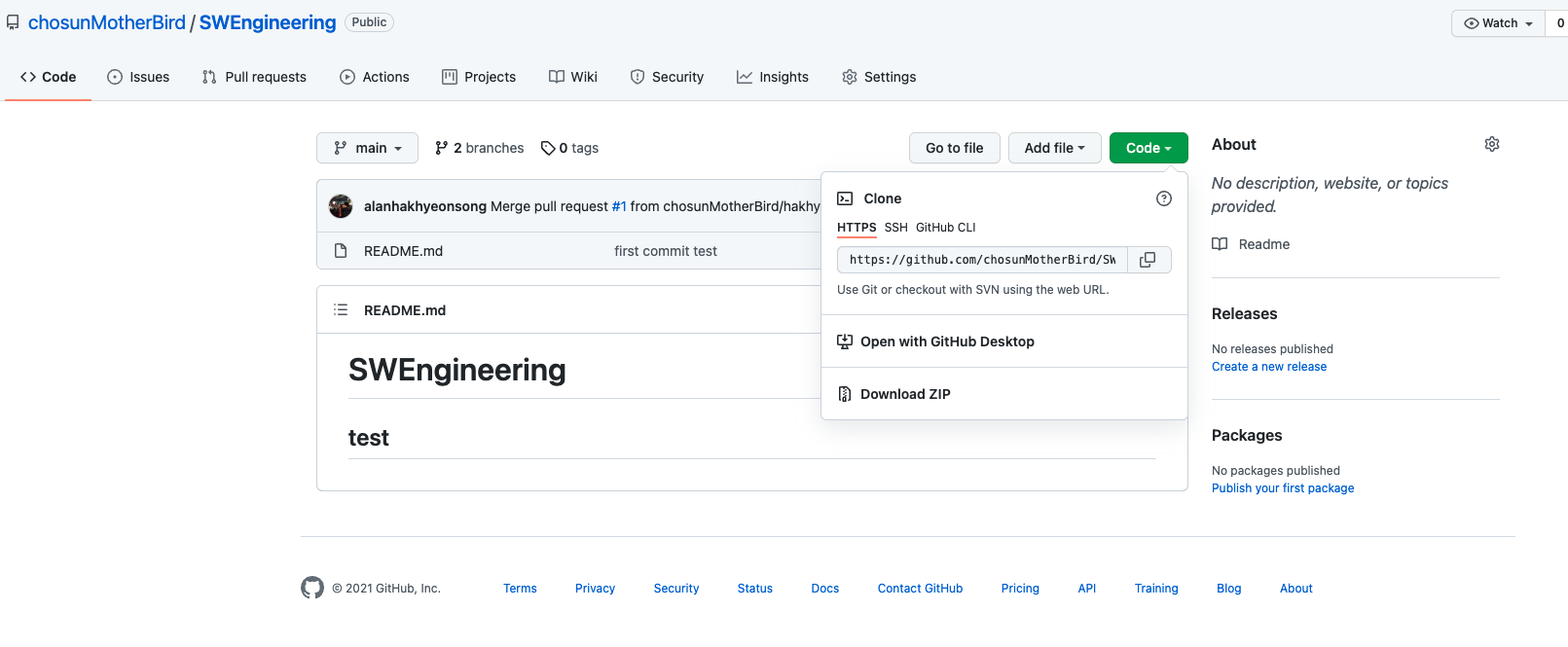Open the Status footer link
This screenshot has width=1568, height=647.
pyautogui.click(x=755, y=589)
